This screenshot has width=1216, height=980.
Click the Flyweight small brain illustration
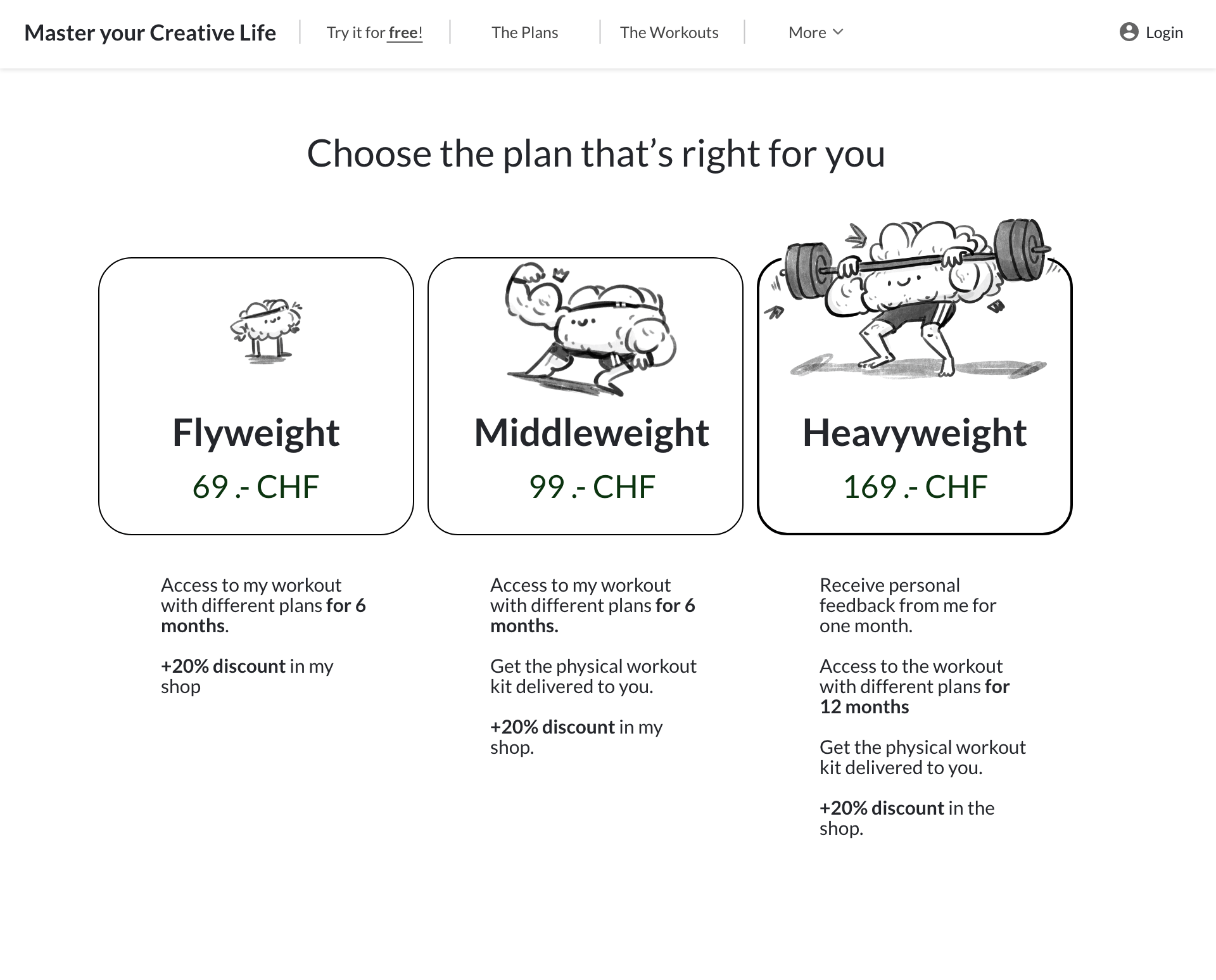pyautogui.click(x=266, y=331)
